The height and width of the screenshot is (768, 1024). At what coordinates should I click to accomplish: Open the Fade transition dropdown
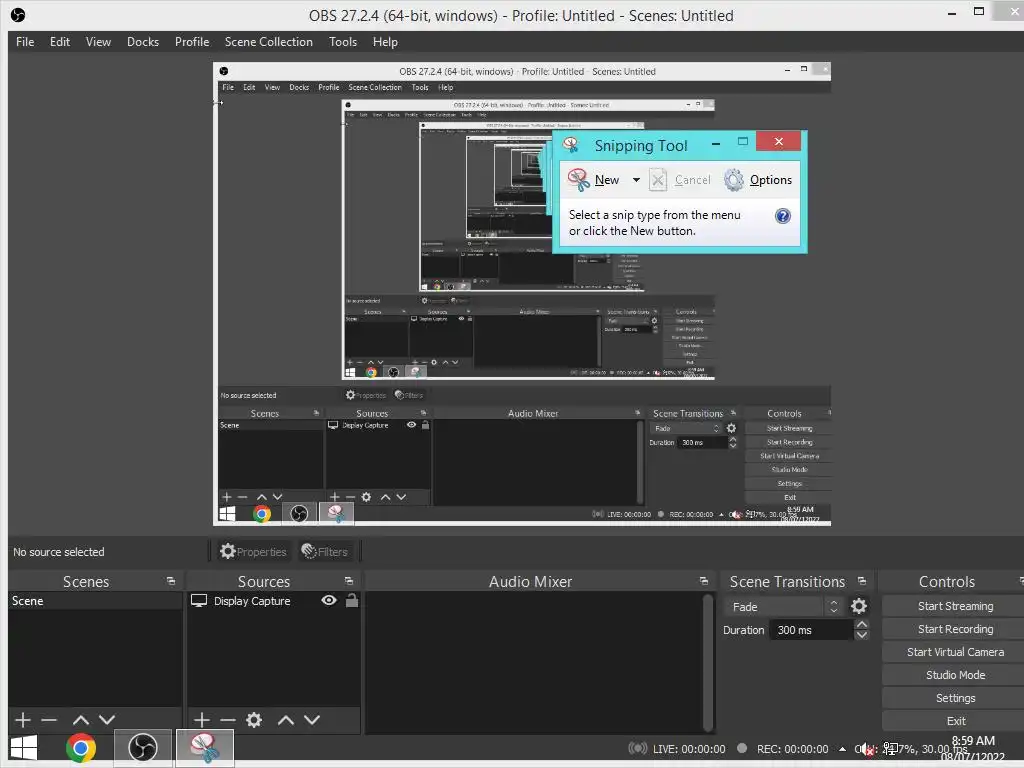pyautogui.click(x=784, y=607)
